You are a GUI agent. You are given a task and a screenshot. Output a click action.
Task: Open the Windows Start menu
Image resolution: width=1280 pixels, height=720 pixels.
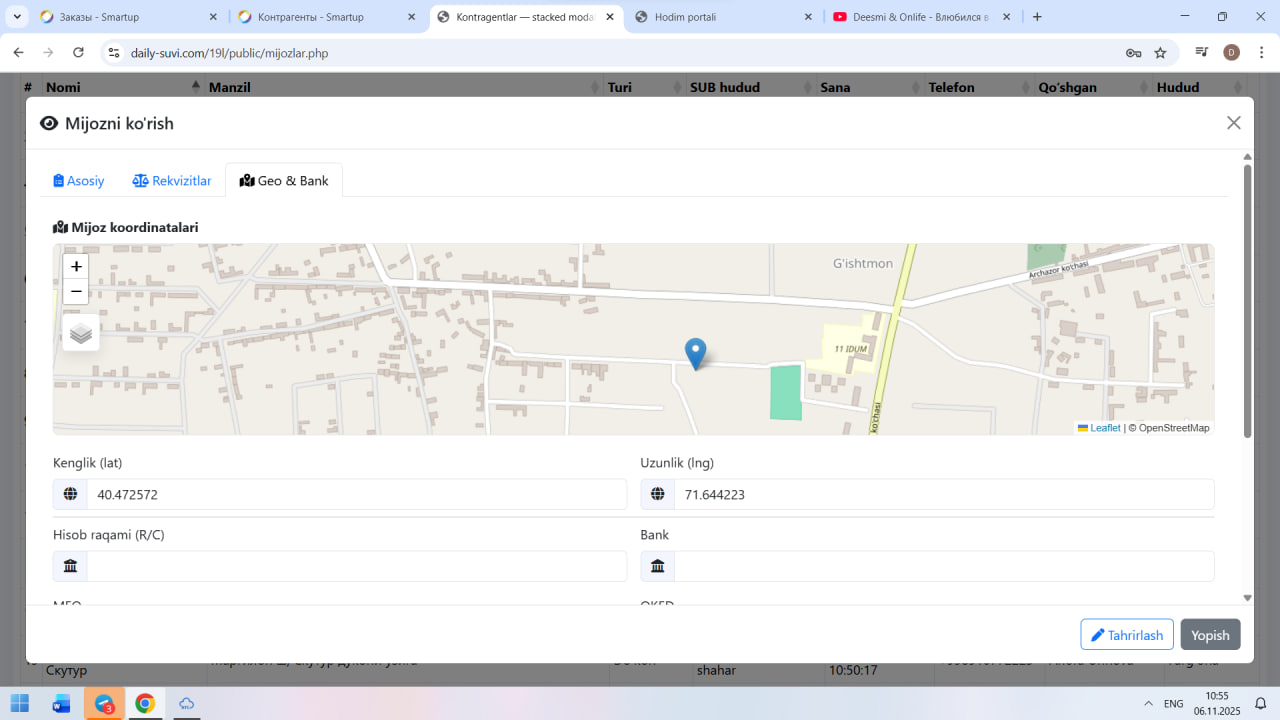click(20, 704)
